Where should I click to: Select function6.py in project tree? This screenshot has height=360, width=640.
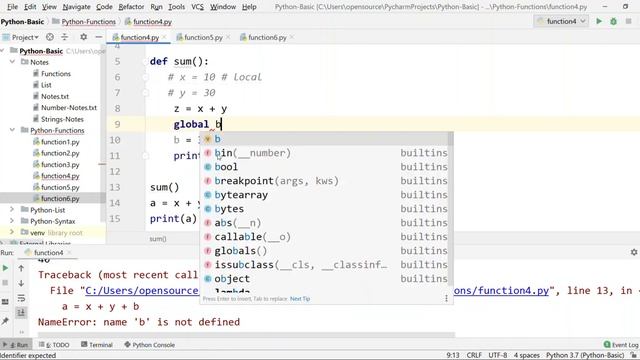pos(60,198)
